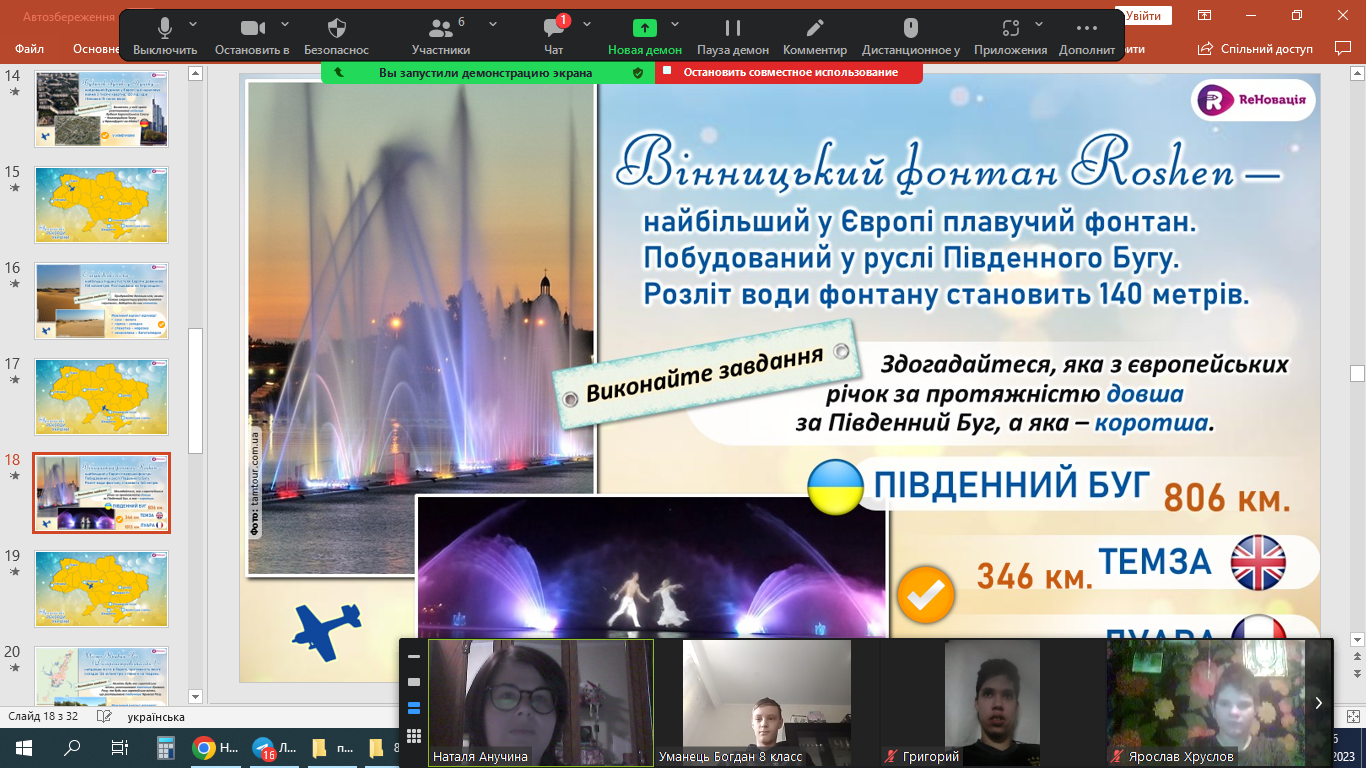This screenshot has width=1366, height=768.
Task: Select slide 14 thumbnail
Action: coord(102,108)
